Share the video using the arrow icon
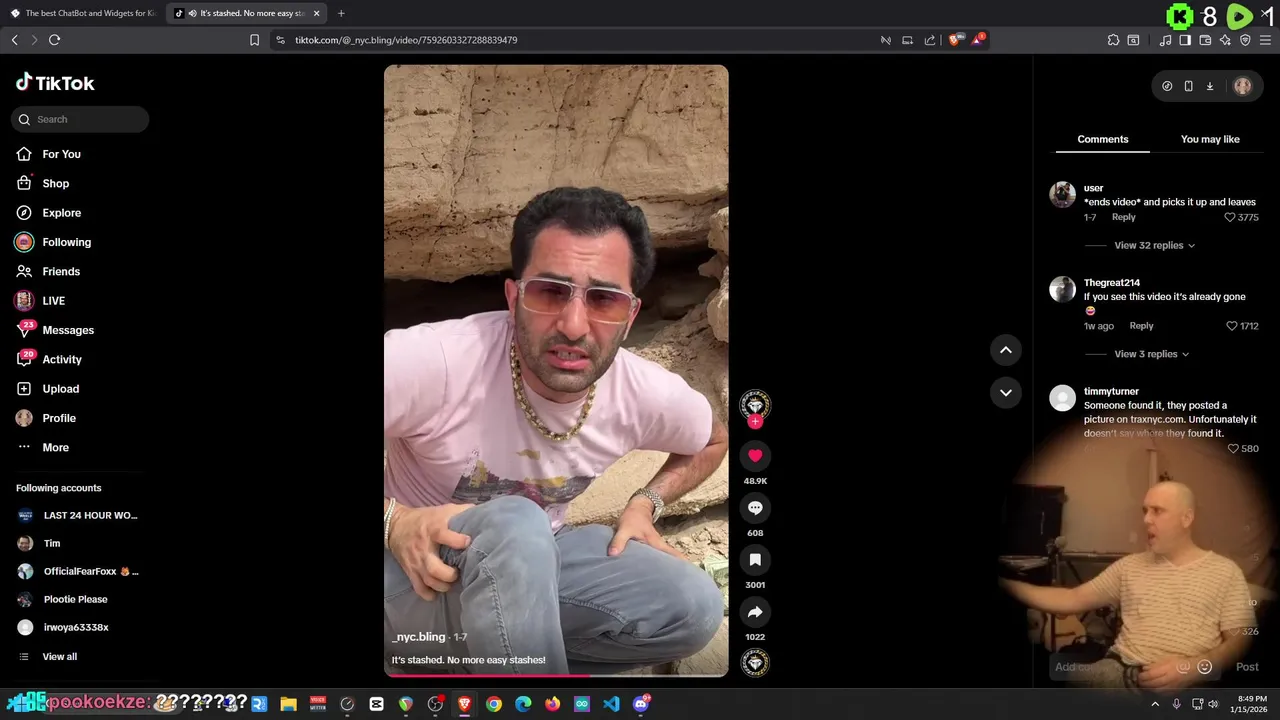This screenshot has width=1280, height=720. [755, 612]
